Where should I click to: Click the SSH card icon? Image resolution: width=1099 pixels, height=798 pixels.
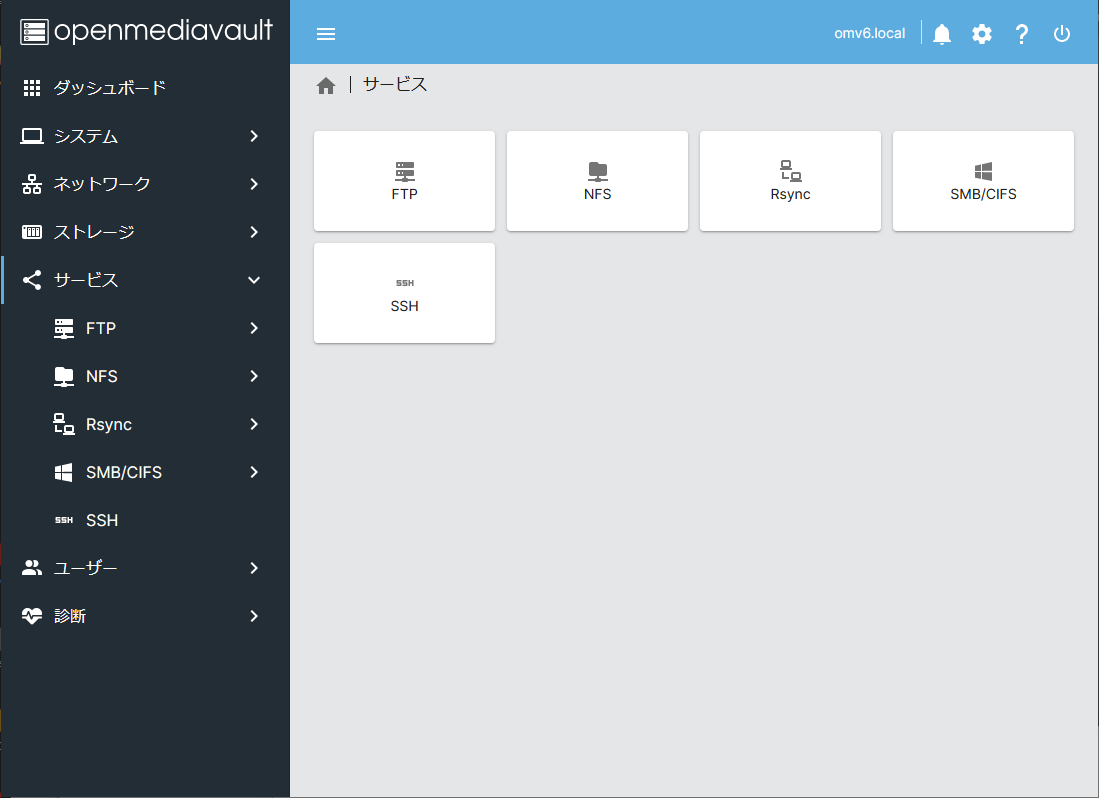(x=404, y=283)
